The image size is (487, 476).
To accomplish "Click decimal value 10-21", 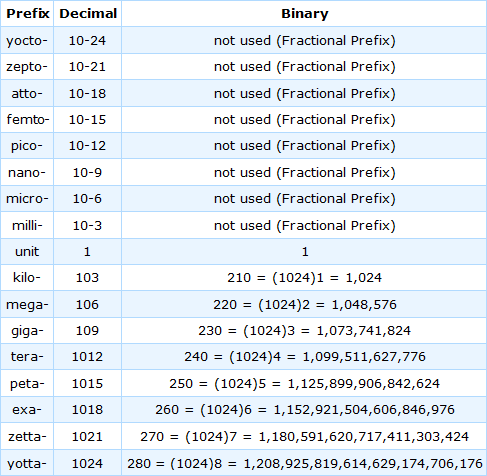I will 88,67.
